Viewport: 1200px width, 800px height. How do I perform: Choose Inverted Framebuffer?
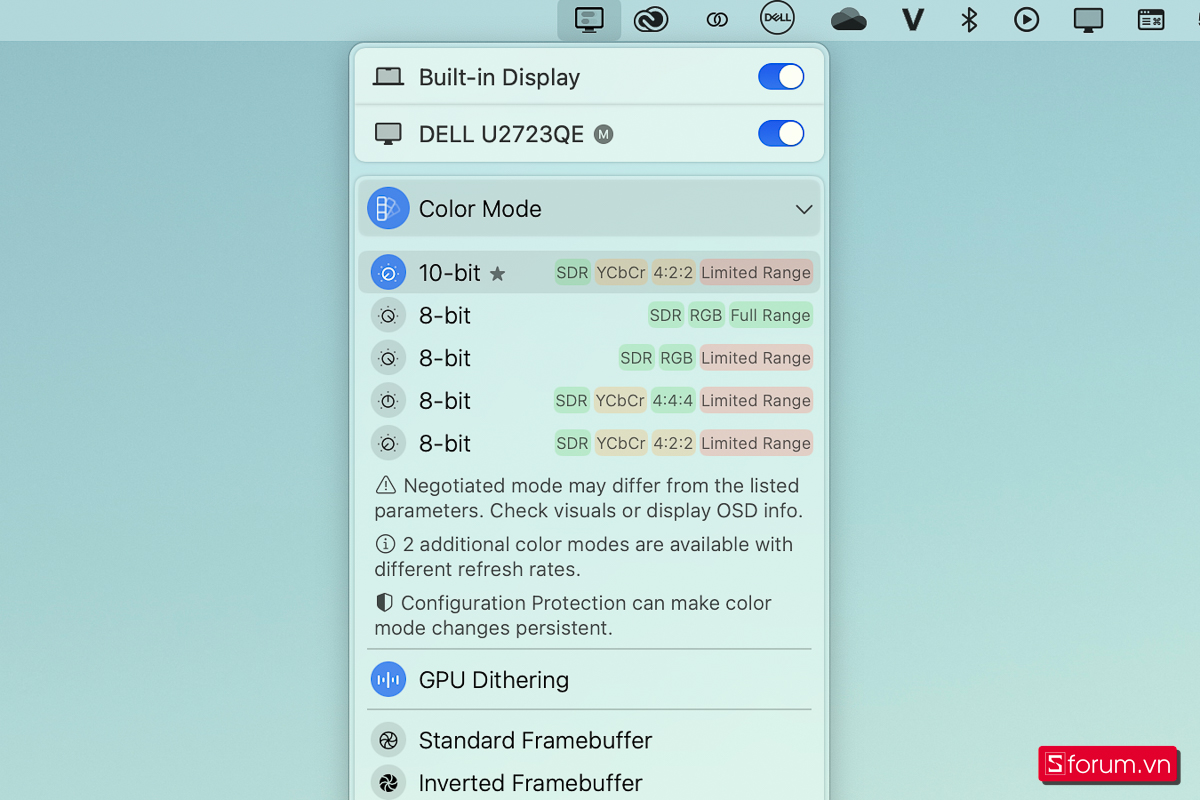[589, 782]
